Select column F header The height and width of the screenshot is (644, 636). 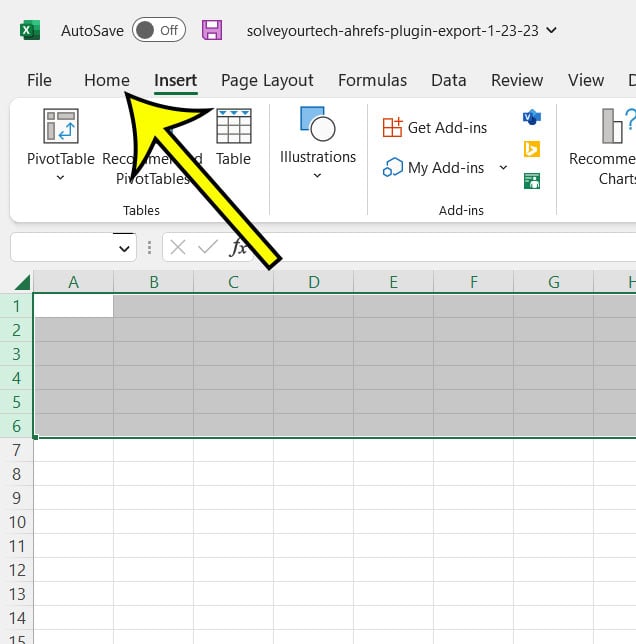tap(474, 282)
